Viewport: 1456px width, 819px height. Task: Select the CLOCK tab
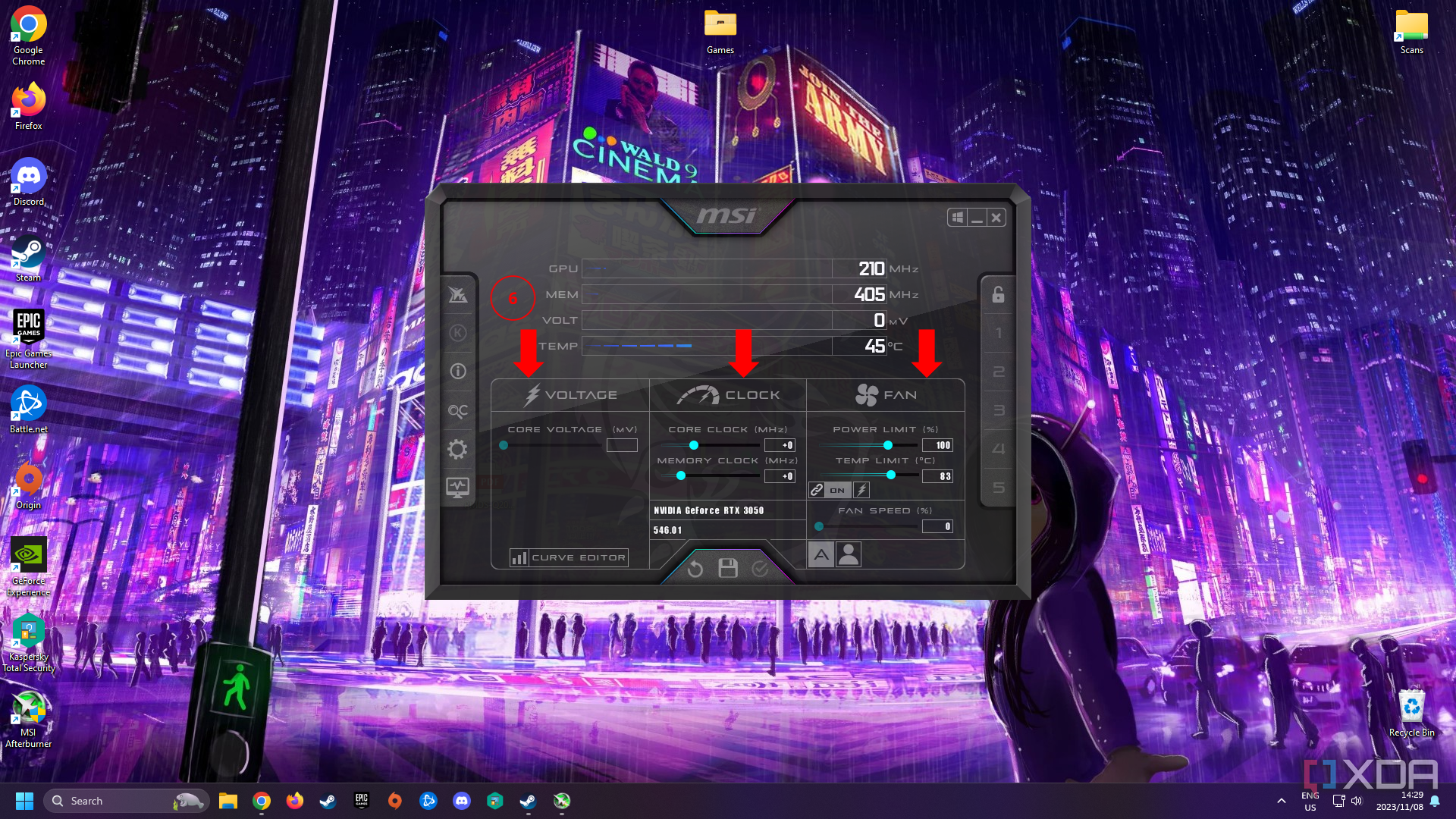click(727, 394)
